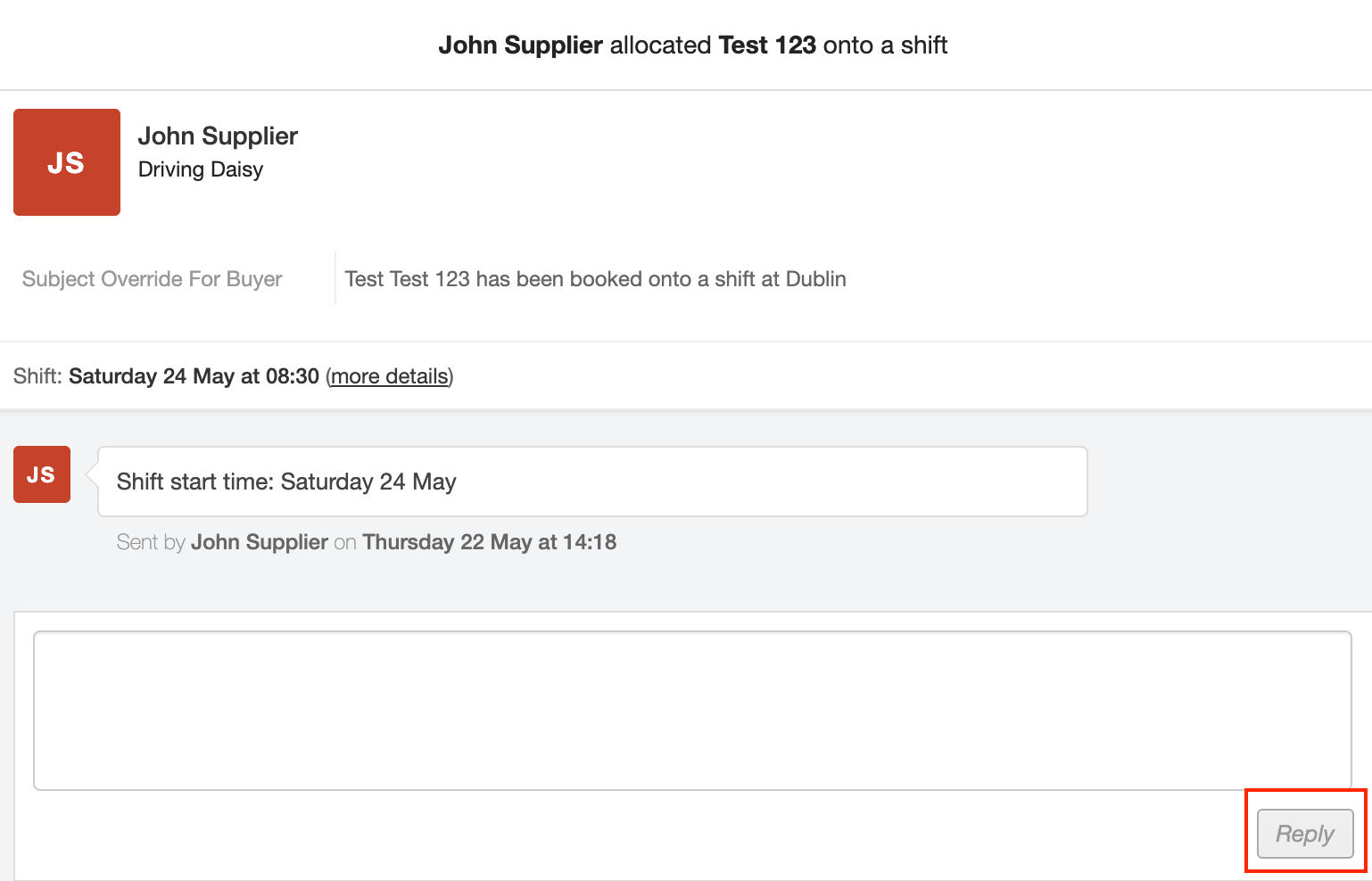Click the Sent by text under the message

point(151,542)
